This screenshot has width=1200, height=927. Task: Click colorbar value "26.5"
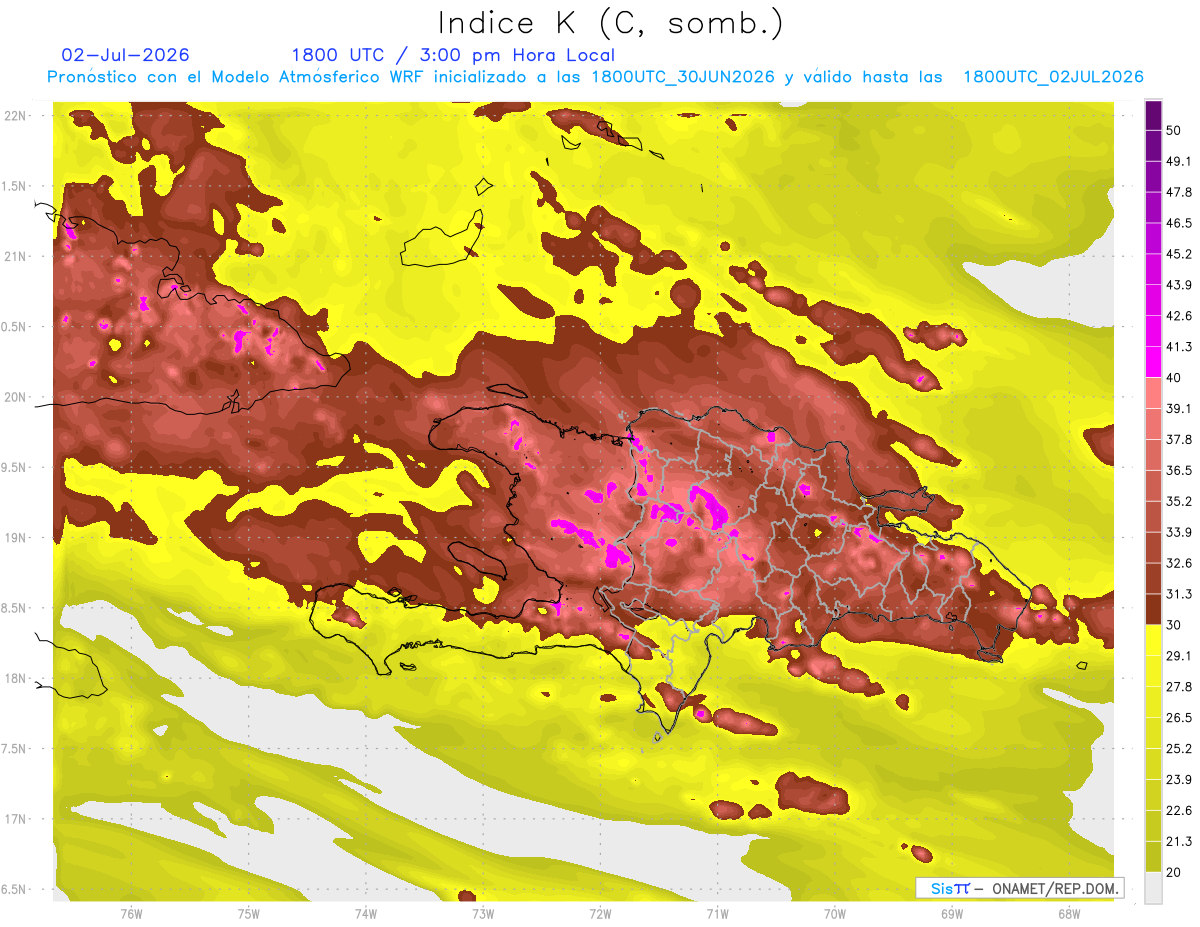pyautogui.click(x=1179, y=718)
